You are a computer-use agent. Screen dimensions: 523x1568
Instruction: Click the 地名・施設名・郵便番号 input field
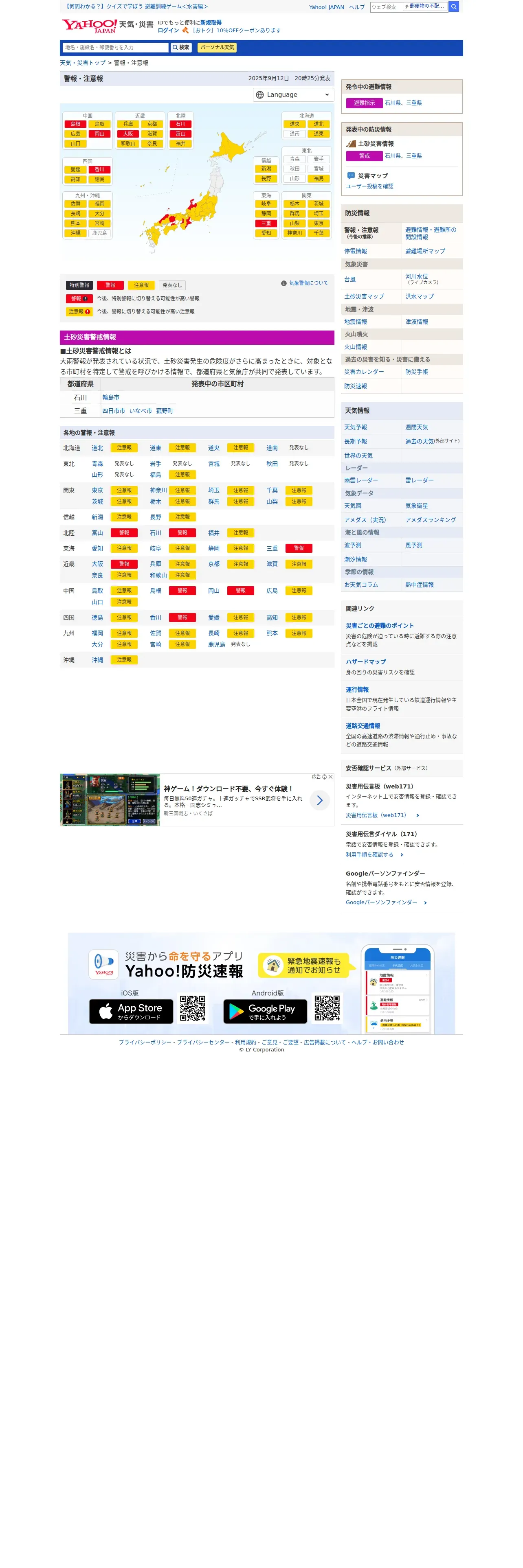coord(116,48)
